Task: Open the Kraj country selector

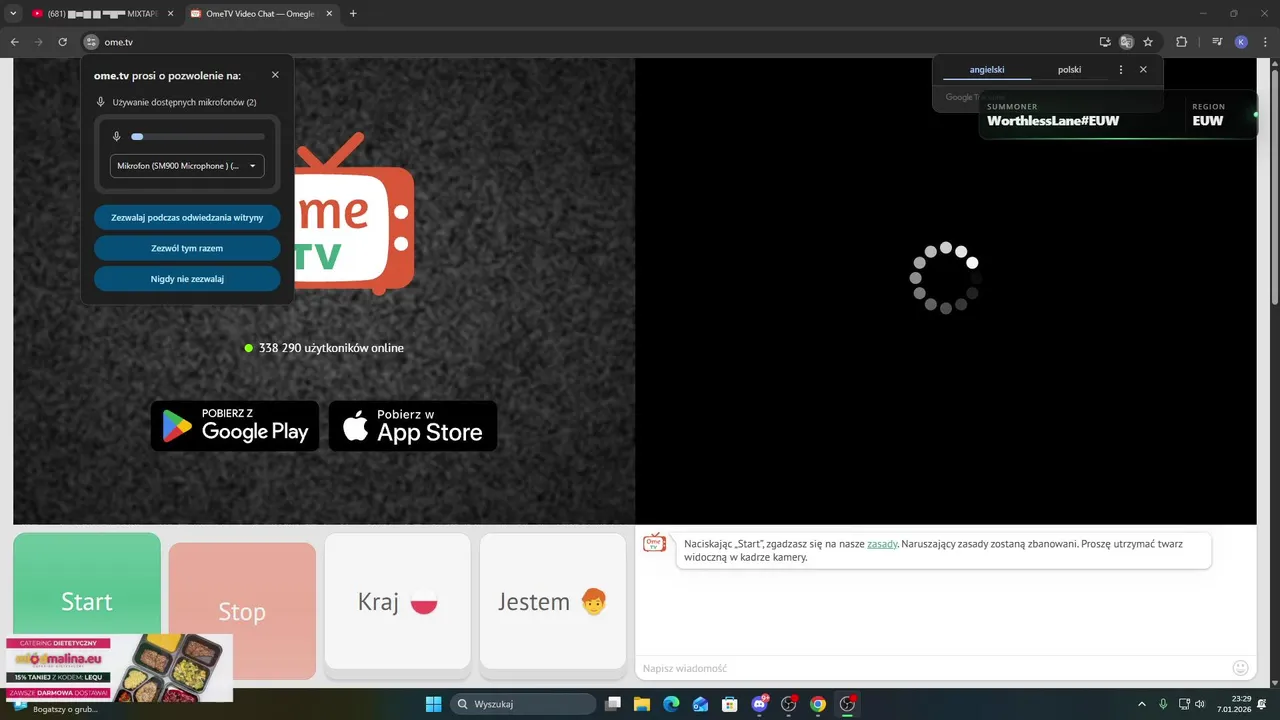Action: (x=398, y=601)
